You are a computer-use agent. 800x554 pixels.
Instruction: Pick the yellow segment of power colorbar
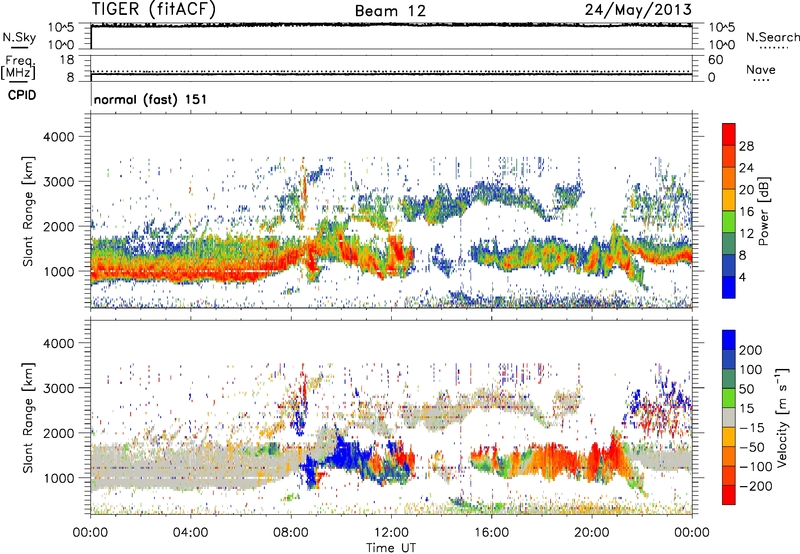729,200
